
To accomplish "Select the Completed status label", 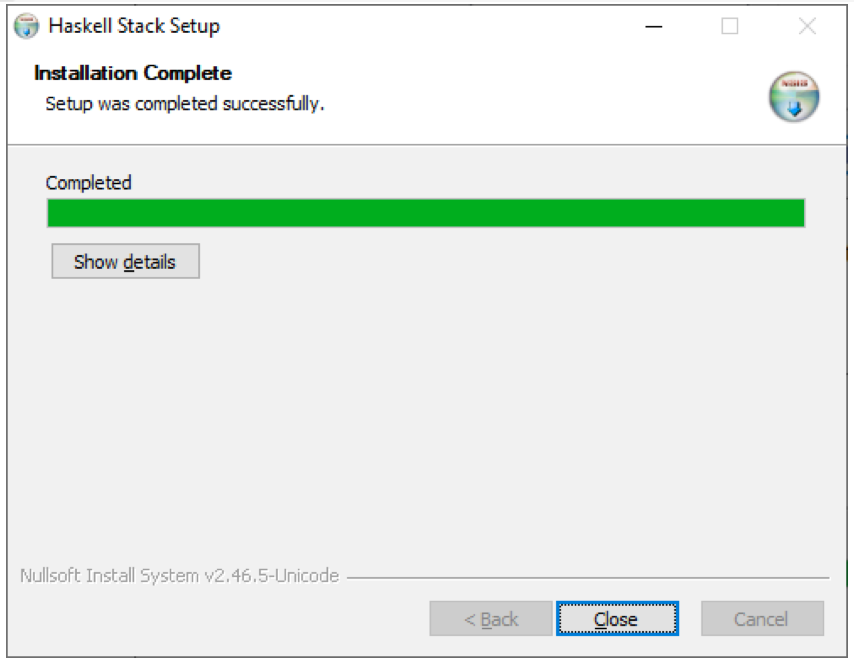I will click(88, 183).
